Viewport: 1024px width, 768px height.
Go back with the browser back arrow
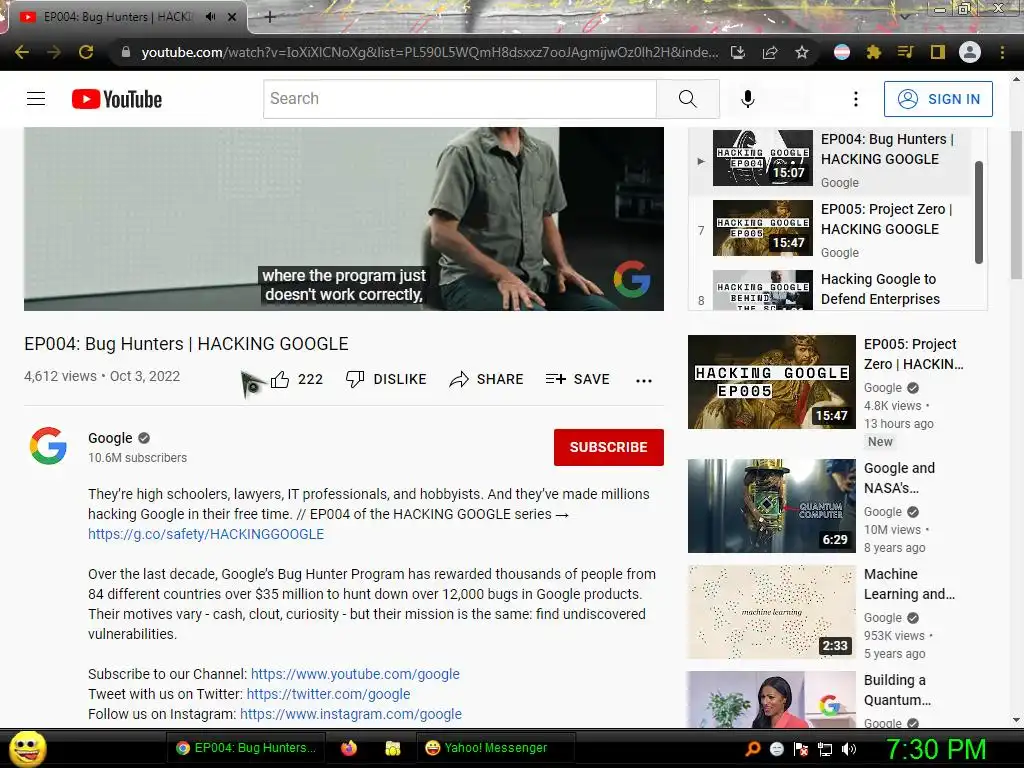(22, 52)
